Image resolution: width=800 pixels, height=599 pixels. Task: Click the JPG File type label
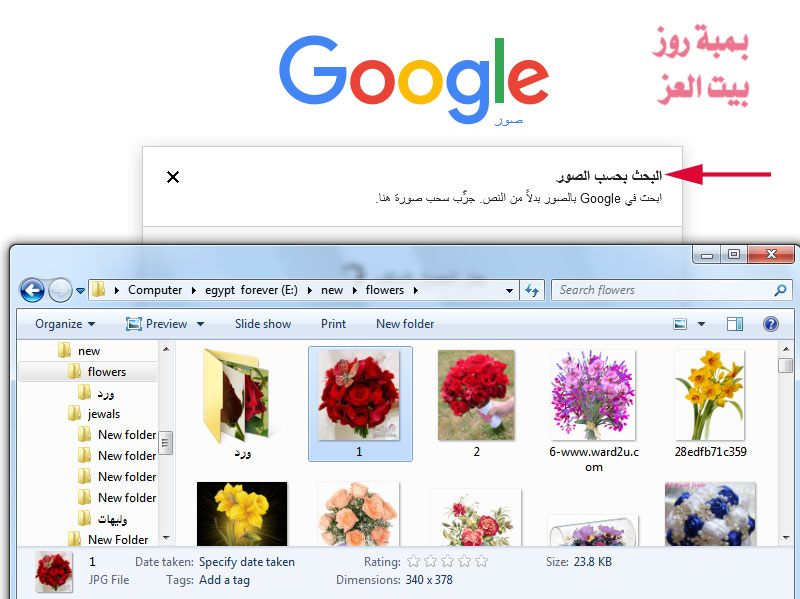(x=109, y=580)
